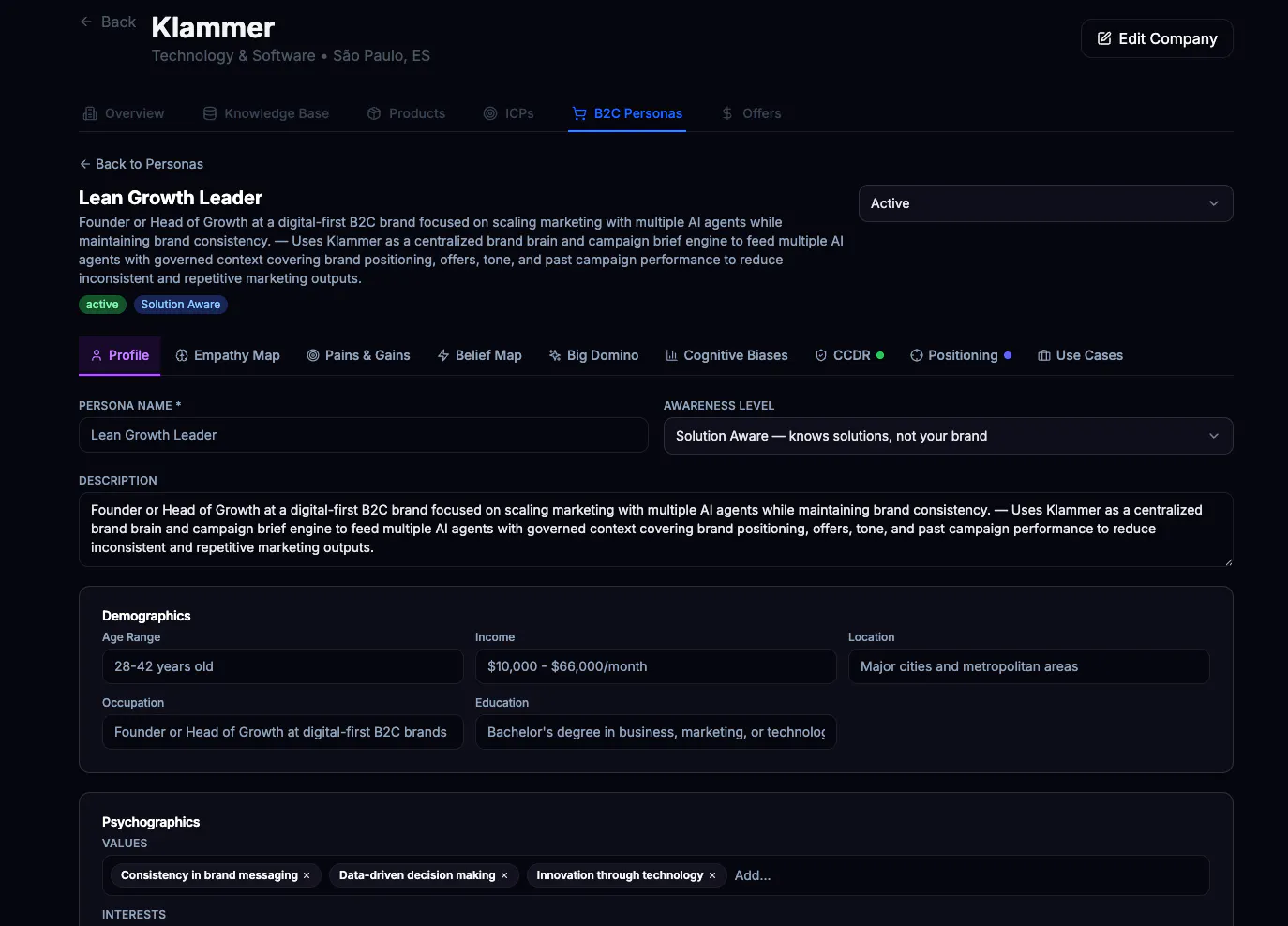Click the CCDR shield icon

[x=821, y=355]
